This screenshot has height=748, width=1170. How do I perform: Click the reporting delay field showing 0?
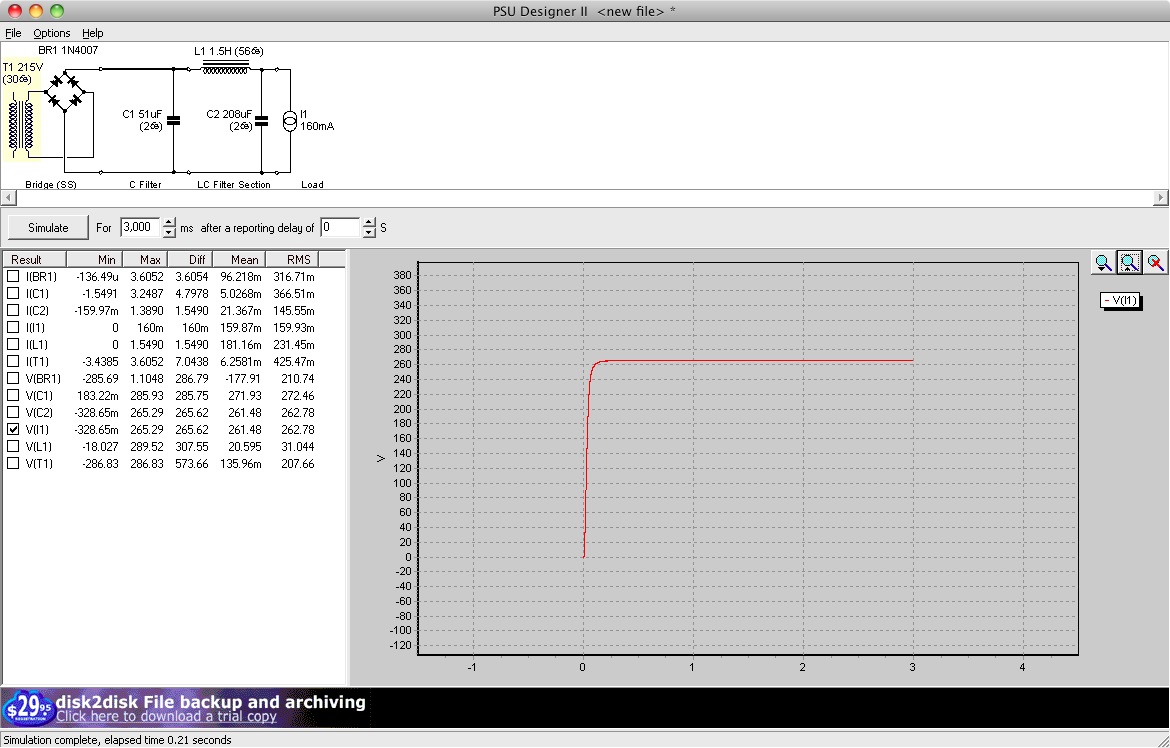[340, 228]
